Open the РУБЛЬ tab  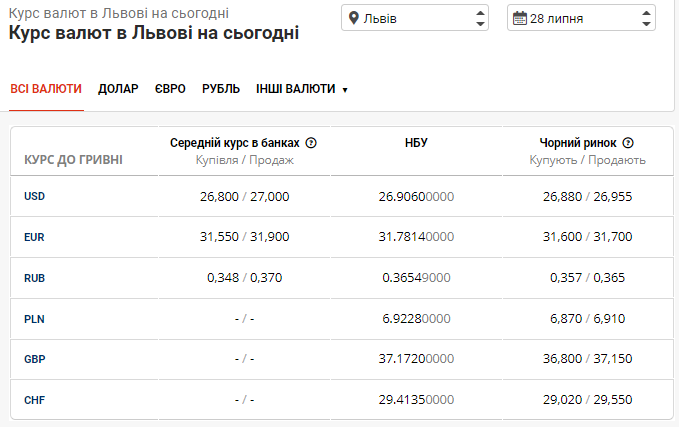pyautogui.click(x=221, y=89)
